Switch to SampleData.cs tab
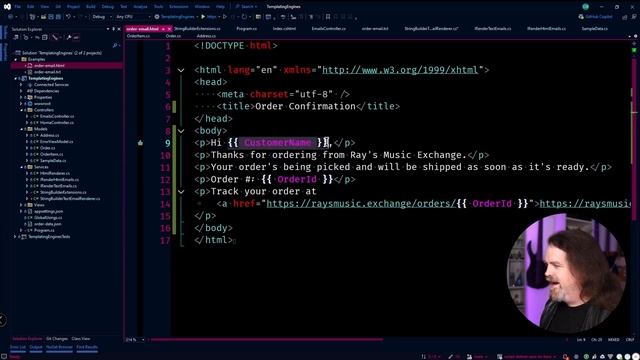 [594, 29]
